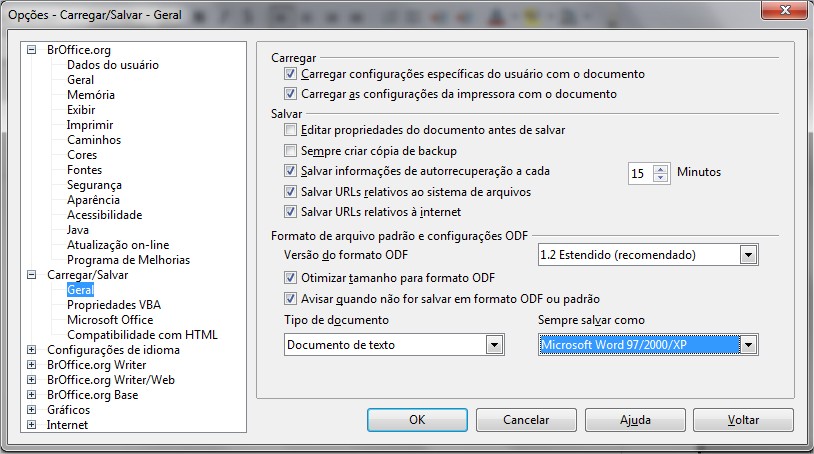This screenshot has width=814, height=454.
Task: Select Carregar/Salvar tree label
Action: 87,275
